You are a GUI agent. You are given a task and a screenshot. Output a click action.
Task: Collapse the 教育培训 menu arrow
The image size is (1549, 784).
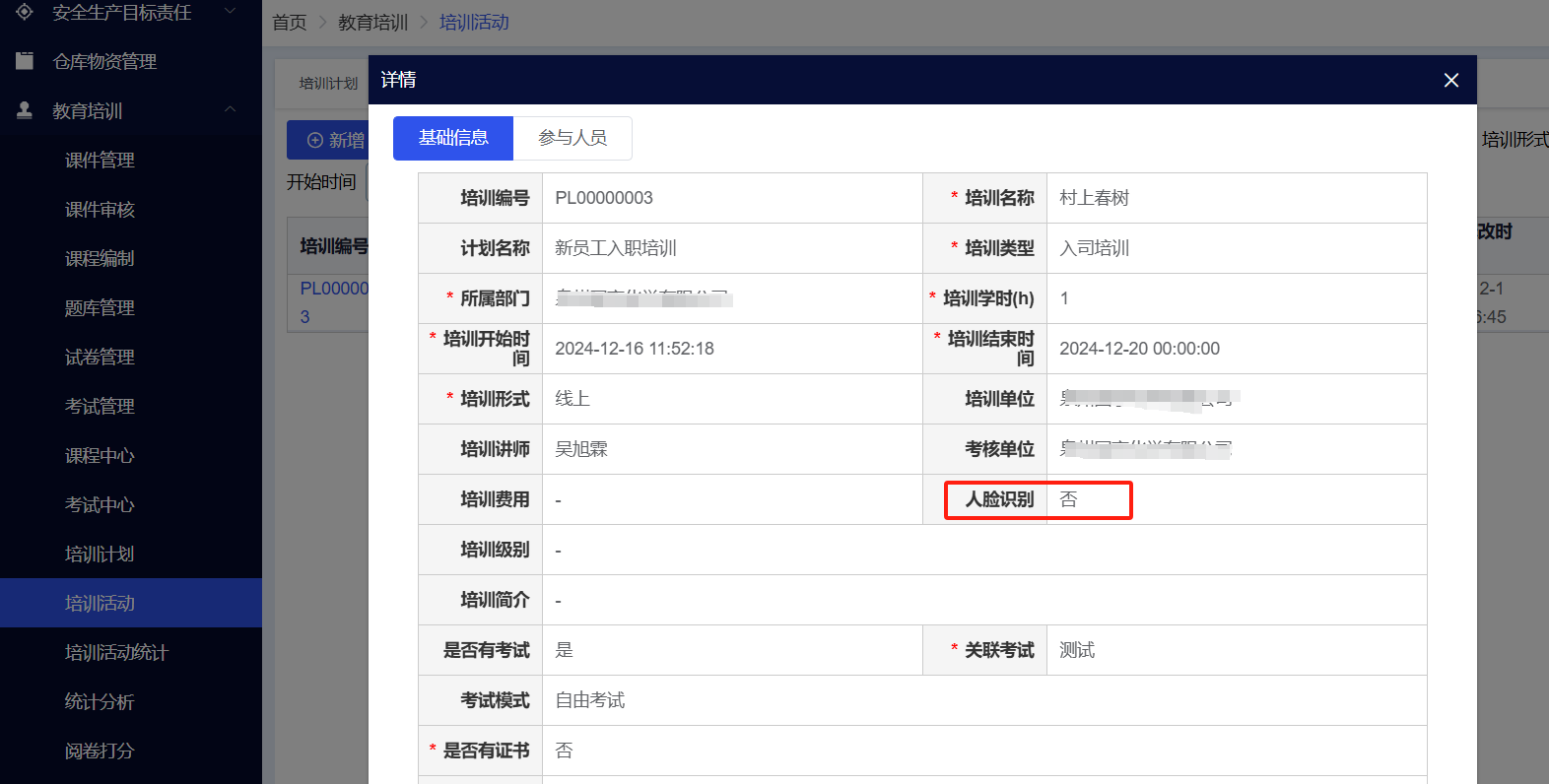point(231,109)
